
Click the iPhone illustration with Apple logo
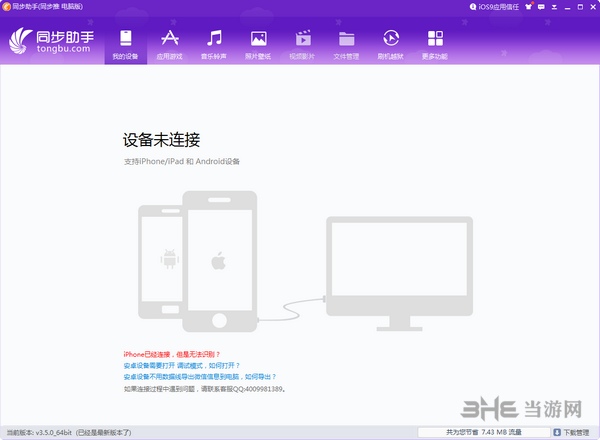click(220, 261)
